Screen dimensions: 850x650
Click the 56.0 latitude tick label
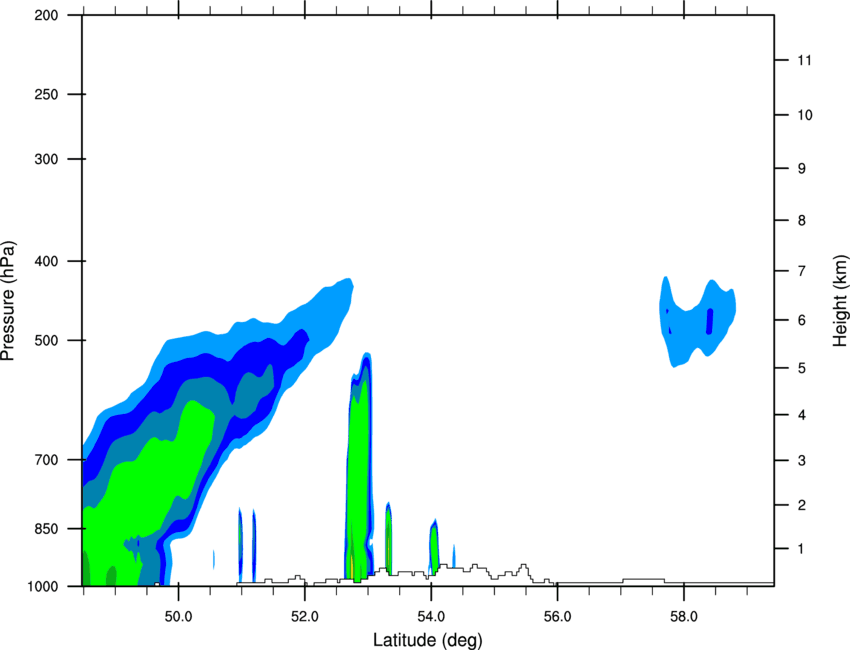coord(557,617)
